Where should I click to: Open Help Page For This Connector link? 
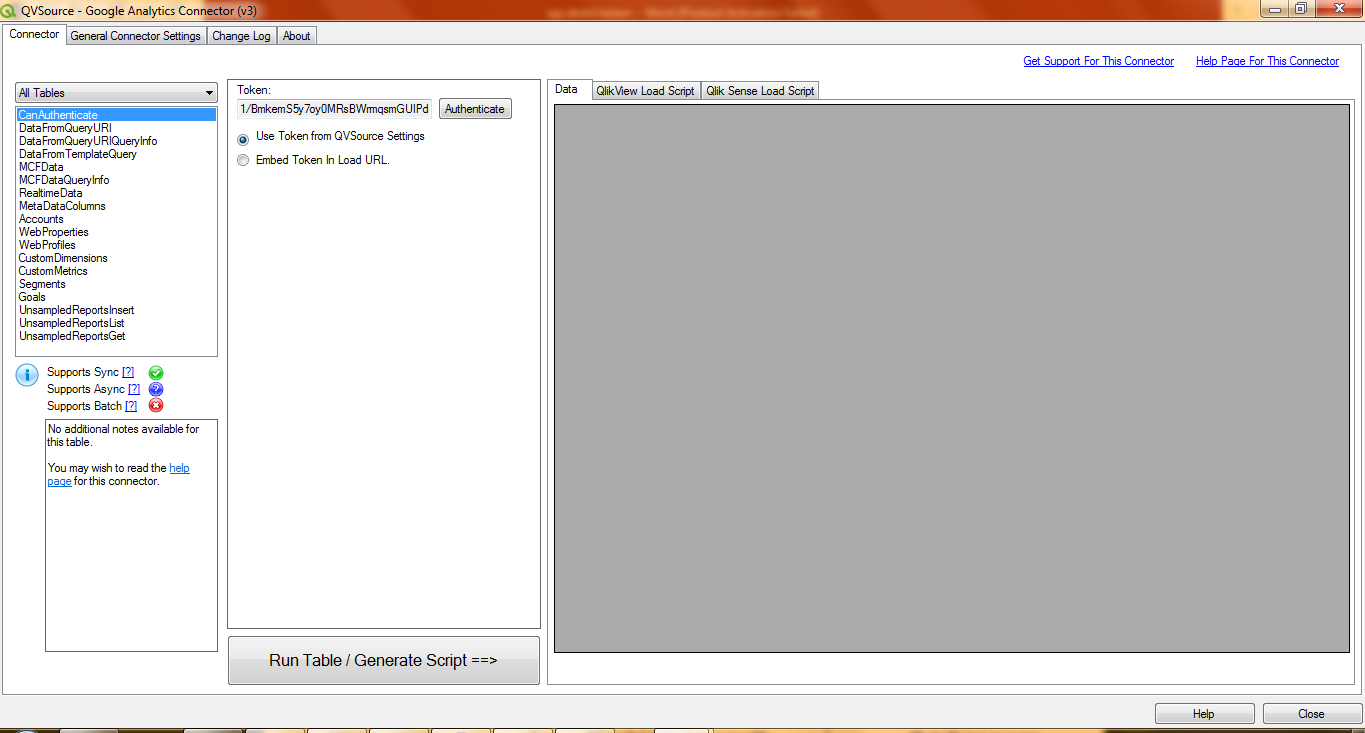click(1267, 61)
